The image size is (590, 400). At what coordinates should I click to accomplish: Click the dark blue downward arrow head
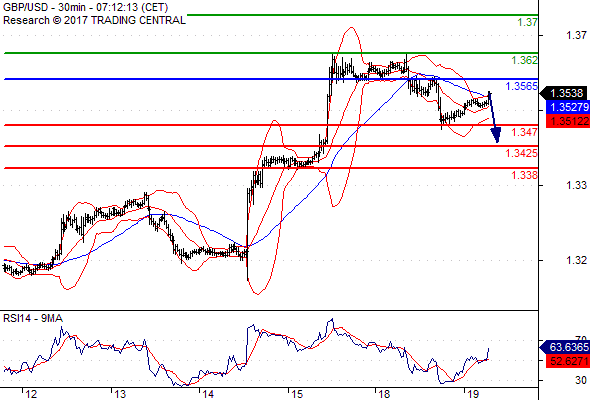pyautogui.click(x=496, y=135)
